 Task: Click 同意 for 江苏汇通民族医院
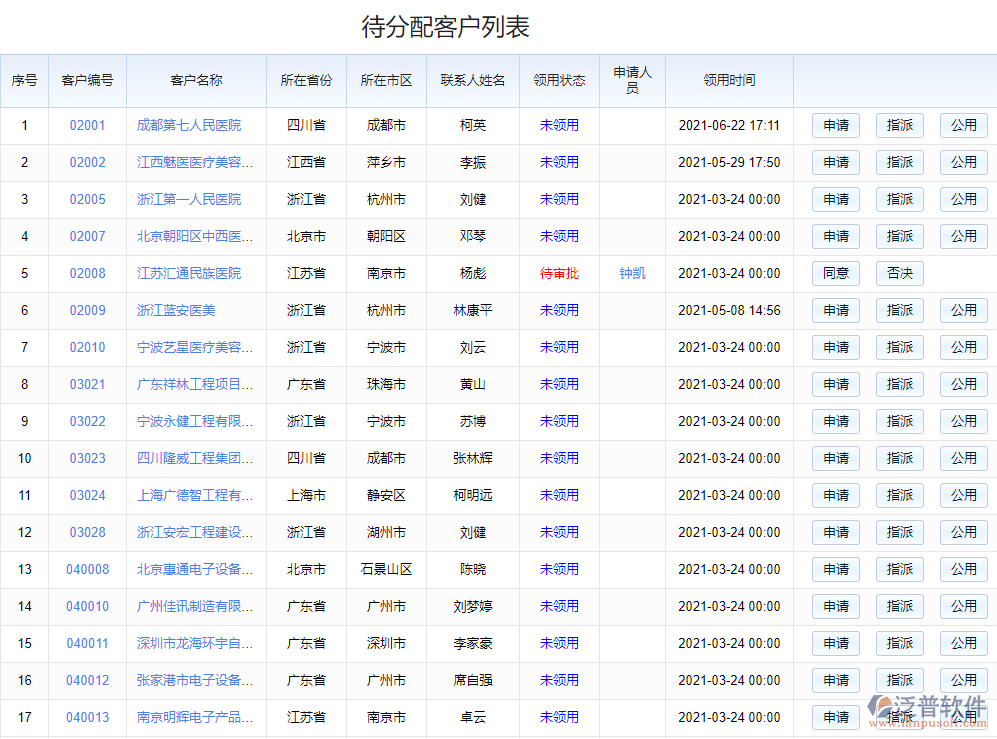836,273
